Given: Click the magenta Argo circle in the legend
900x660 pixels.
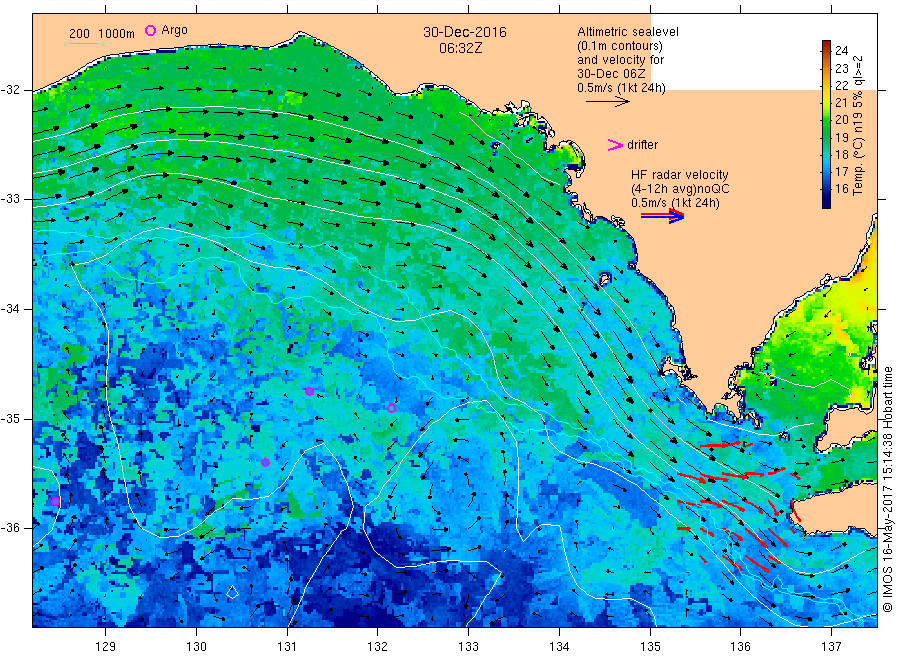Looking at the screenshot, I should [150, 30].
